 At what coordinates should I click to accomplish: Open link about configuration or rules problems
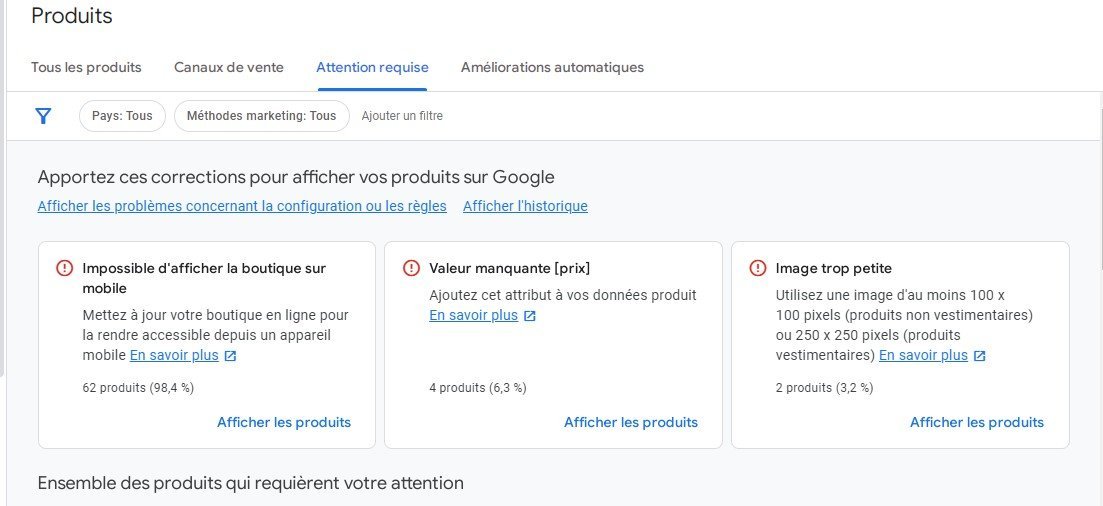[x=242, y=206]
